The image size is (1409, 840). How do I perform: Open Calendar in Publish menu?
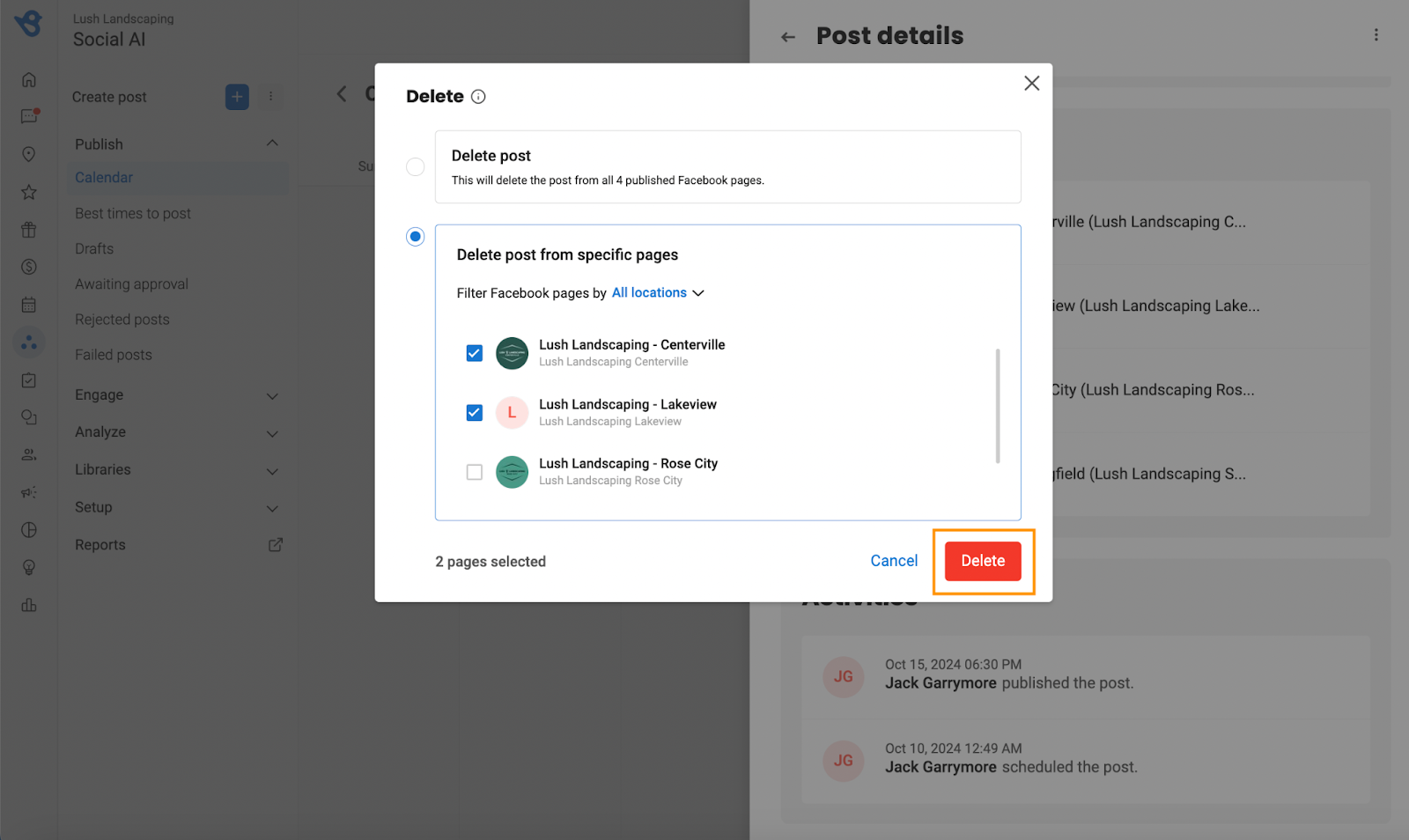coord(177,178)
